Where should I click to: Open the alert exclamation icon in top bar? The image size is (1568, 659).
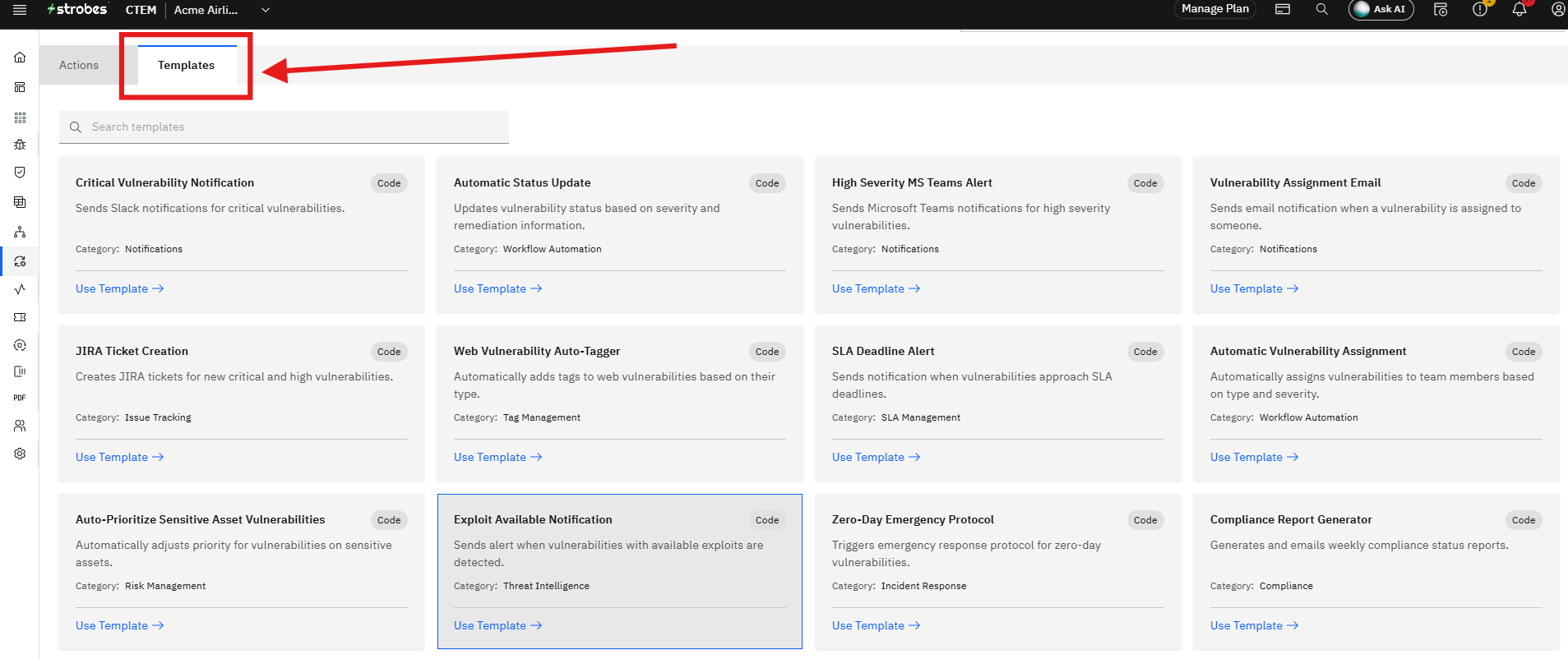click(1479, 9)
